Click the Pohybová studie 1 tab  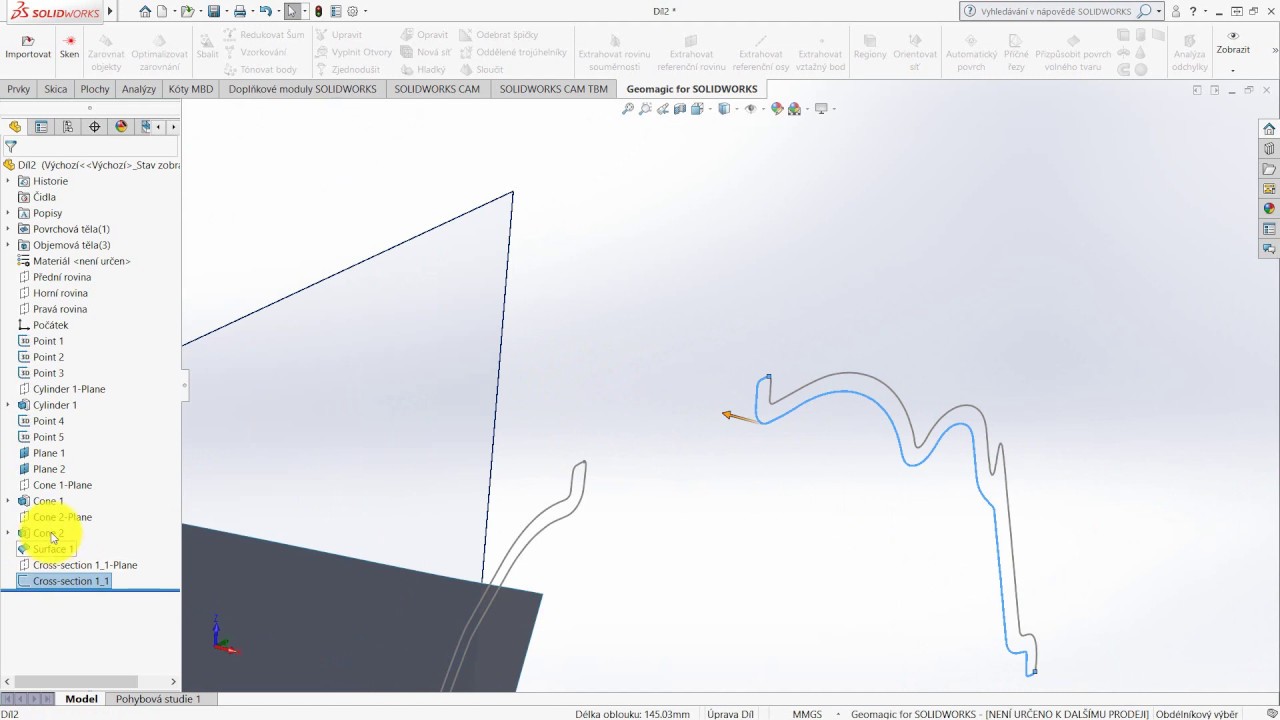click(158, 699)
